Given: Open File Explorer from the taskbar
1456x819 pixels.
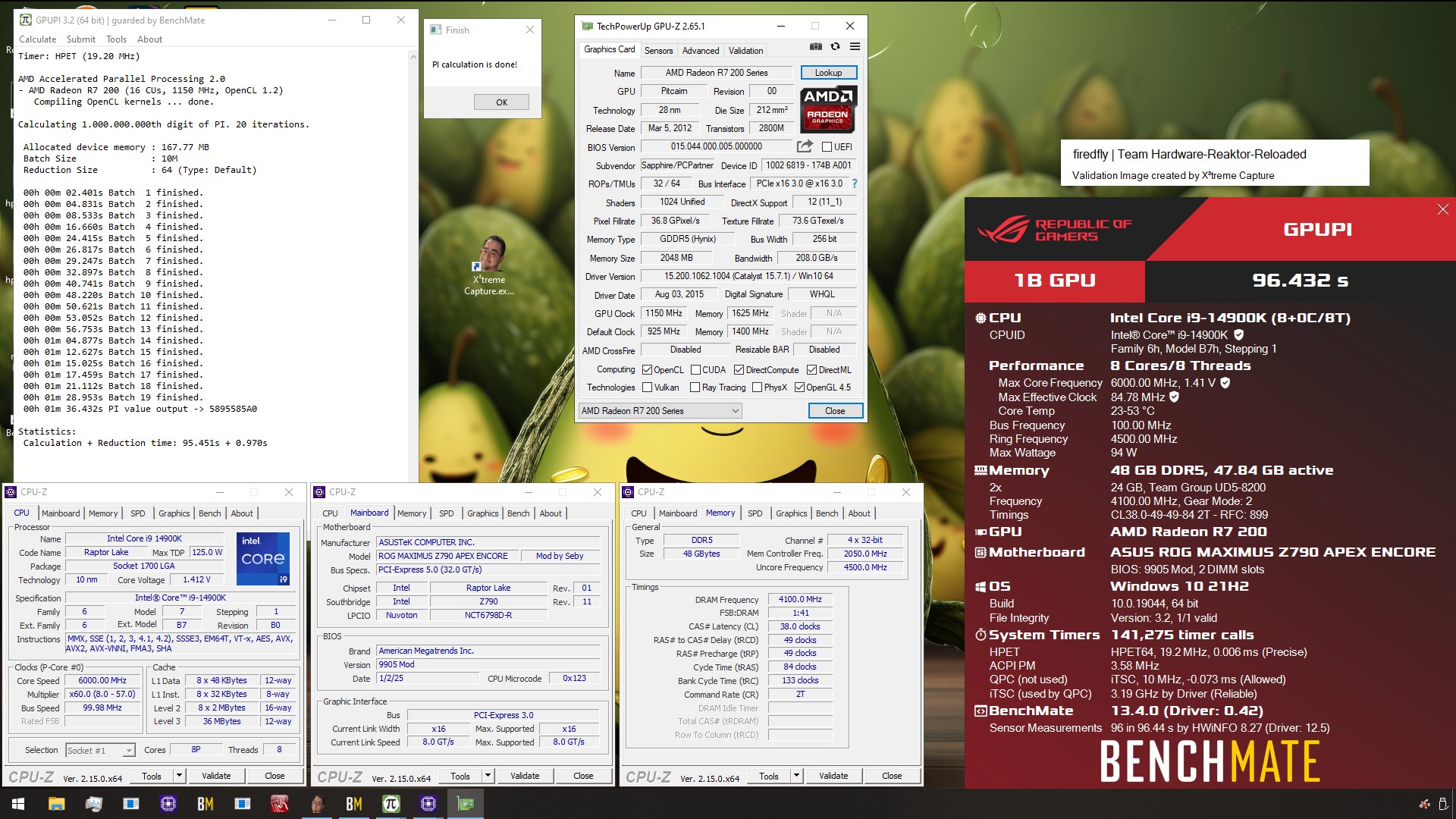Looking at the screenshot, I should [56, 804].
